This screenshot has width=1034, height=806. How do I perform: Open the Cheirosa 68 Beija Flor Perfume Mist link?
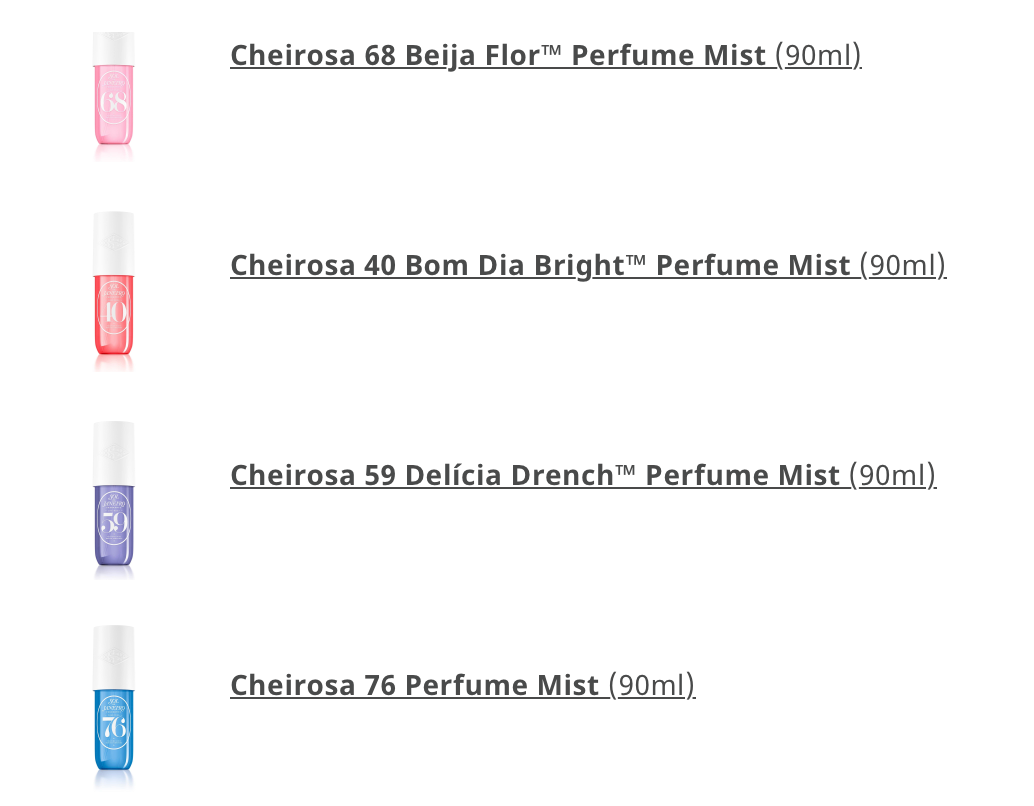pyautogui.click(x=498, y=55)
